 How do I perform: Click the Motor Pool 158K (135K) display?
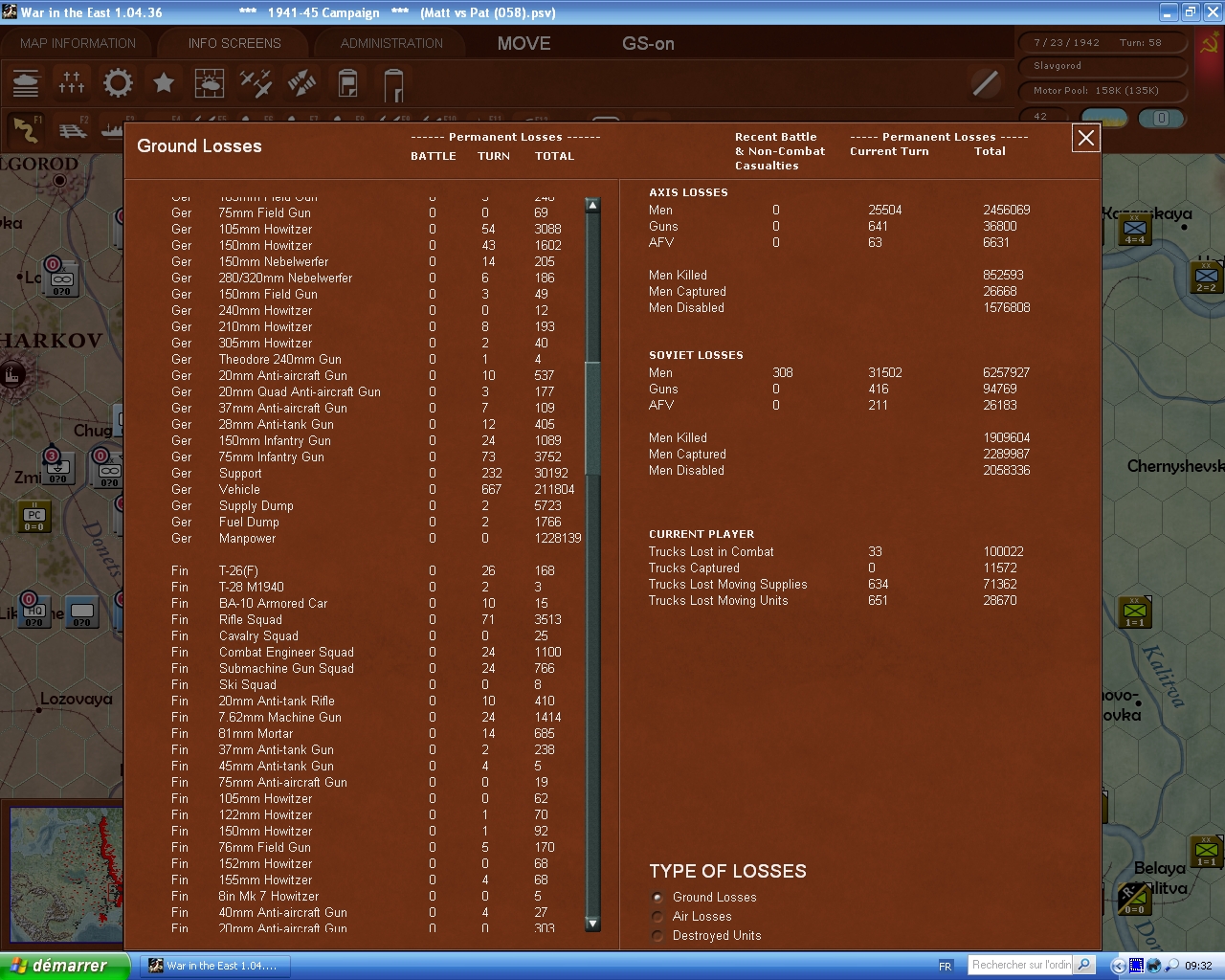1102,91
